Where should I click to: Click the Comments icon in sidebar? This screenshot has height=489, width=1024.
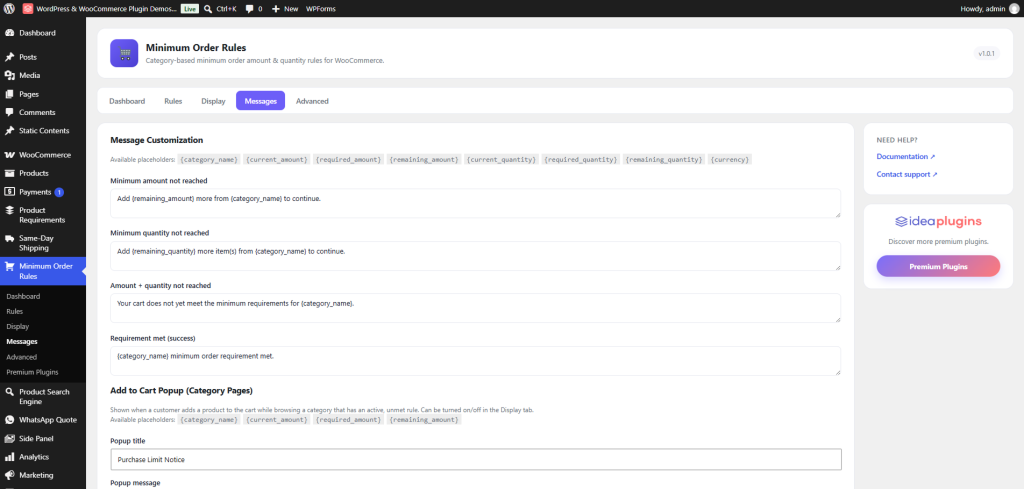(x=9, y=112)
